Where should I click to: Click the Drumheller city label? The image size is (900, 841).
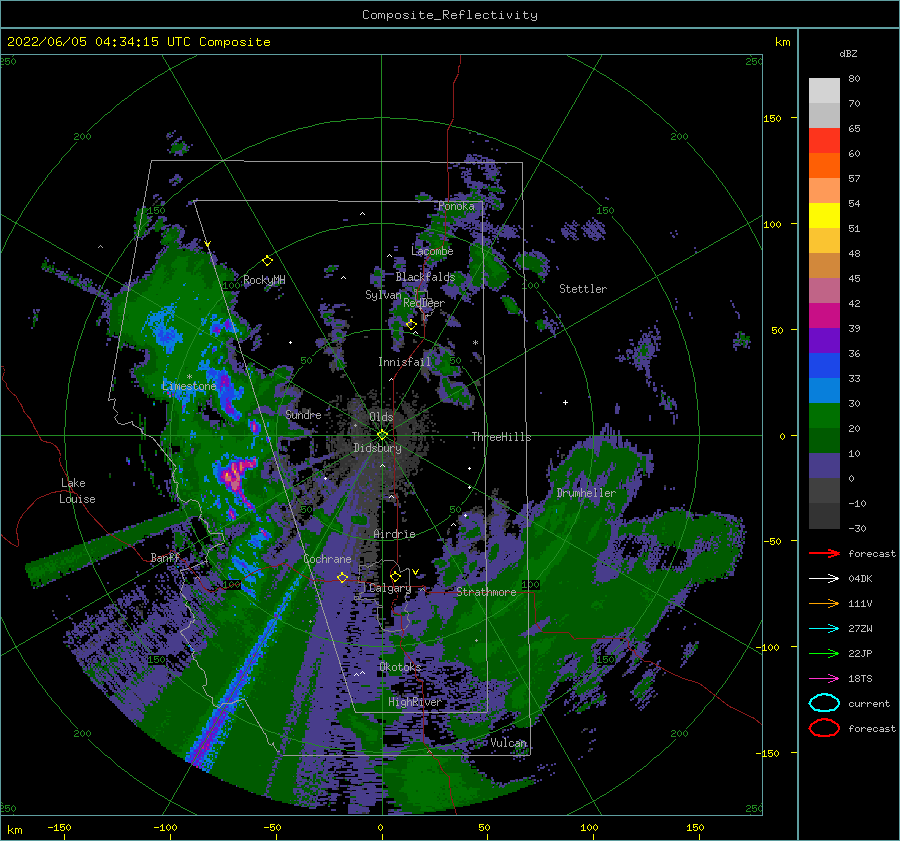pyautogui.click(x=586, y=493)
